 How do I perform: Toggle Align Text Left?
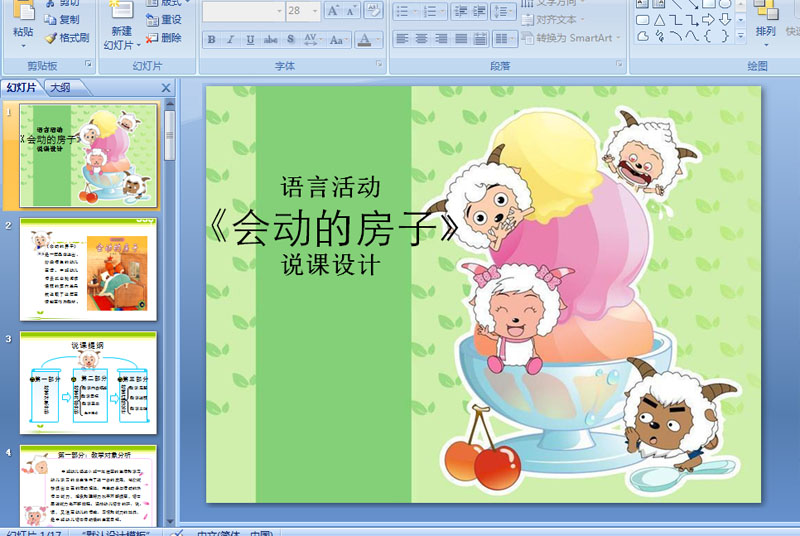point(403,39)
